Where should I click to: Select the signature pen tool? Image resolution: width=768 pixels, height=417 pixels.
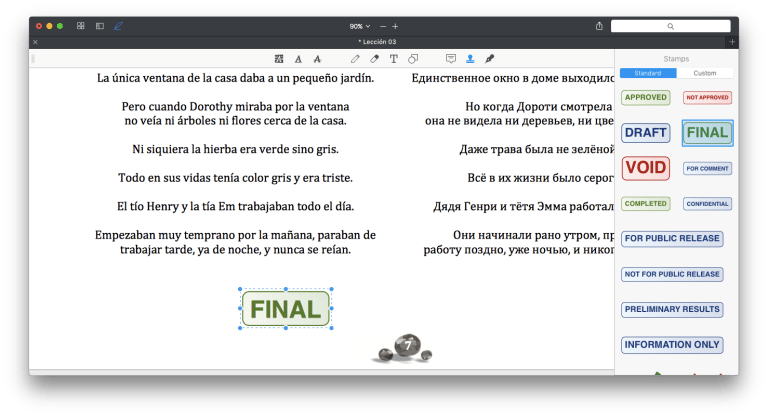tap(489, 59)
